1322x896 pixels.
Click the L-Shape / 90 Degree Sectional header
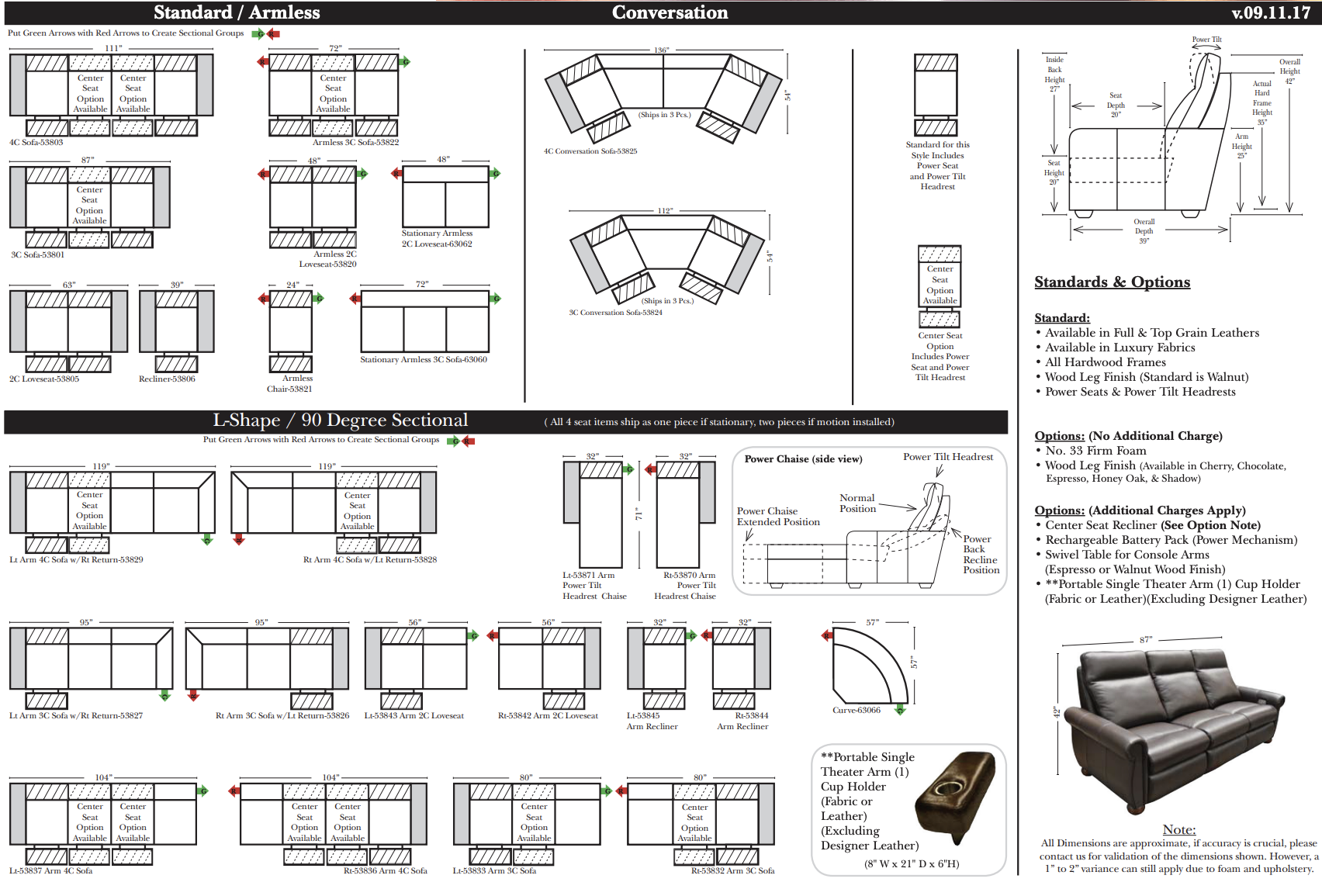pyautogui.click(x=340, y=420)
